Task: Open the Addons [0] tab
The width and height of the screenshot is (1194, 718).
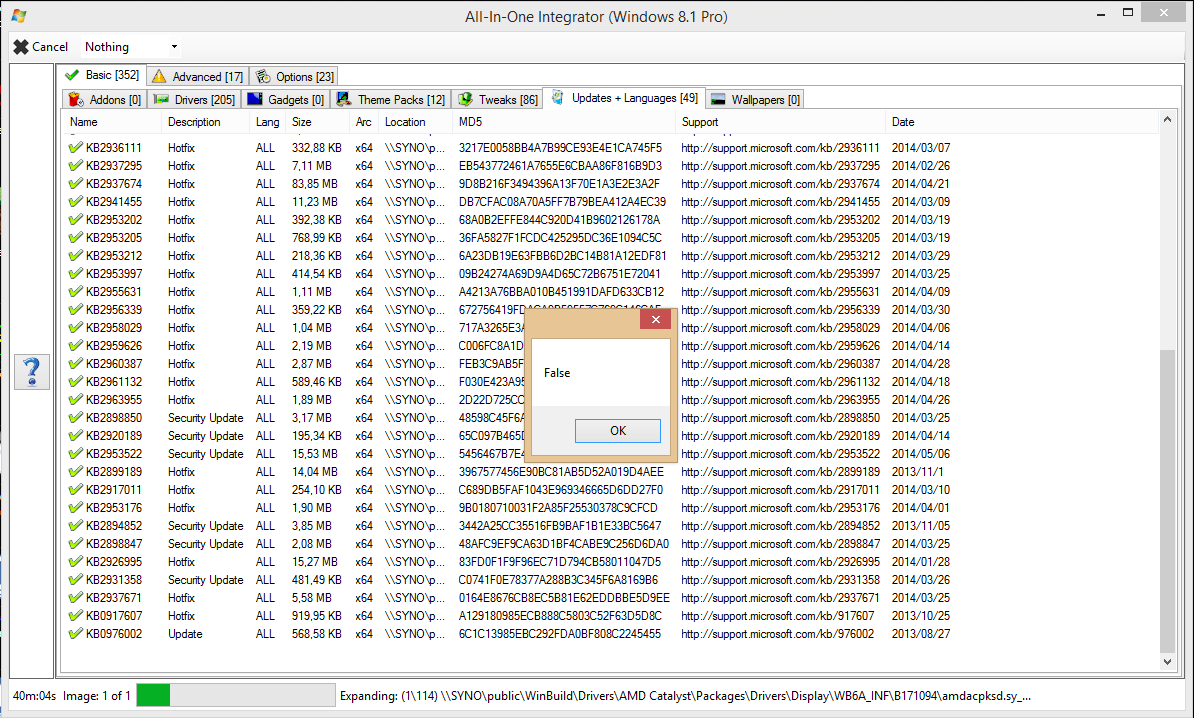Action: click(x=105, y=100)
